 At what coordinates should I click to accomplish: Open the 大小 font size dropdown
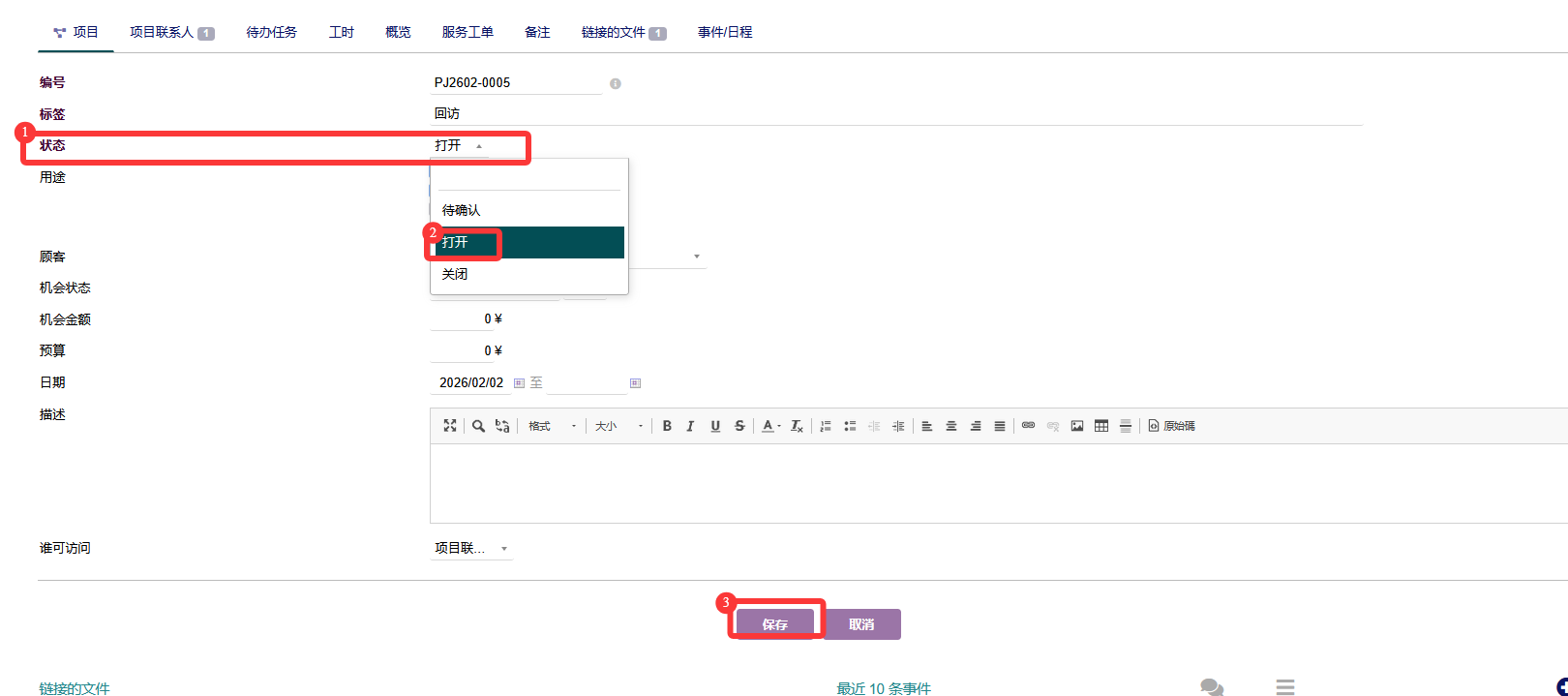pos(618,426)
